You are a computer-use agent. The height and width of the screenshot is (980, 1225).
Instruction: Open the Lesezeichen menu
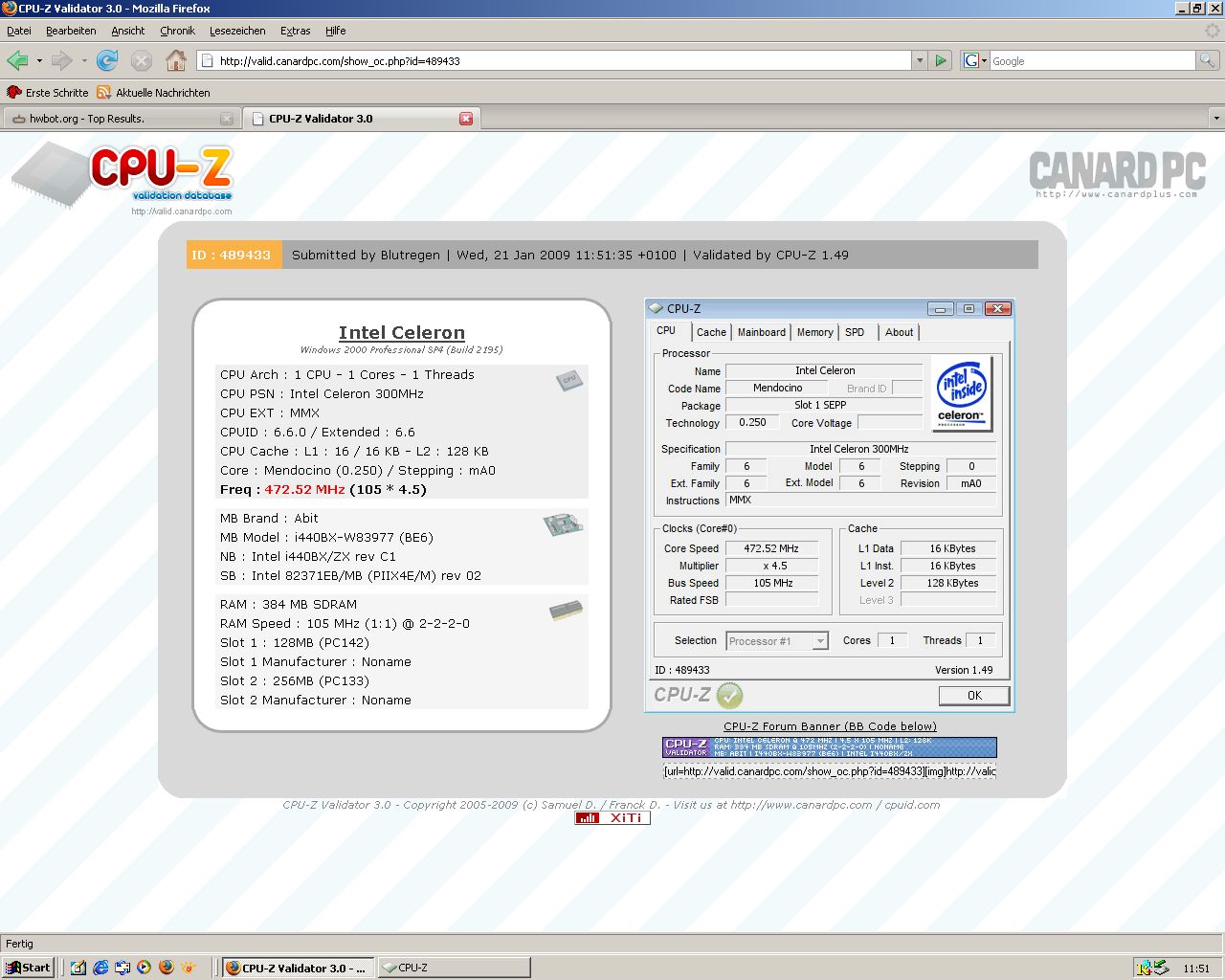pyautogui.click(x=237, y=31)
